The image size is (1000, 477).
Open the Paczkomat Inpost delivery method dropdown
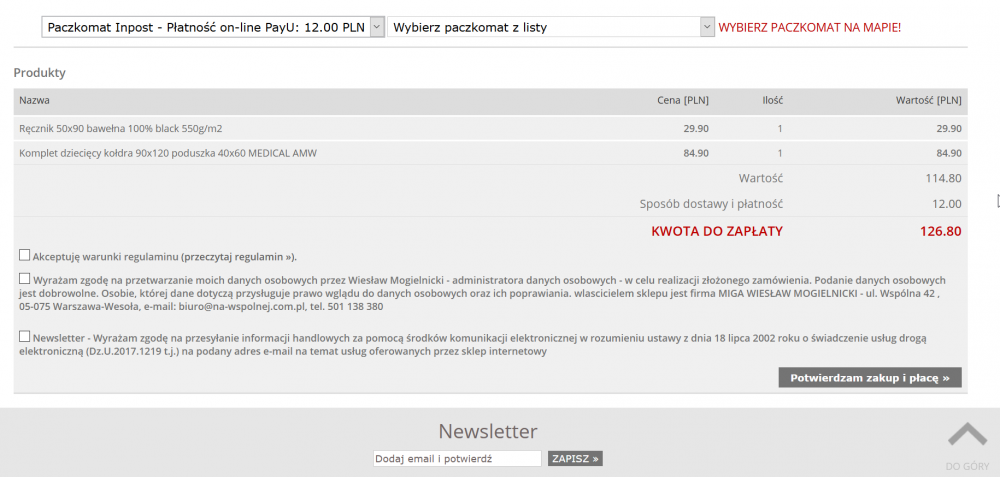(213, 27)
